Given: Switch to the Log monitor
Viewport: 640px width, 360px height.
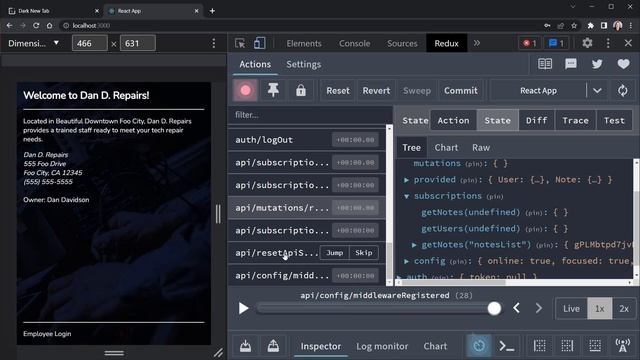Looking at the screenshot, I should pos(382,346).
